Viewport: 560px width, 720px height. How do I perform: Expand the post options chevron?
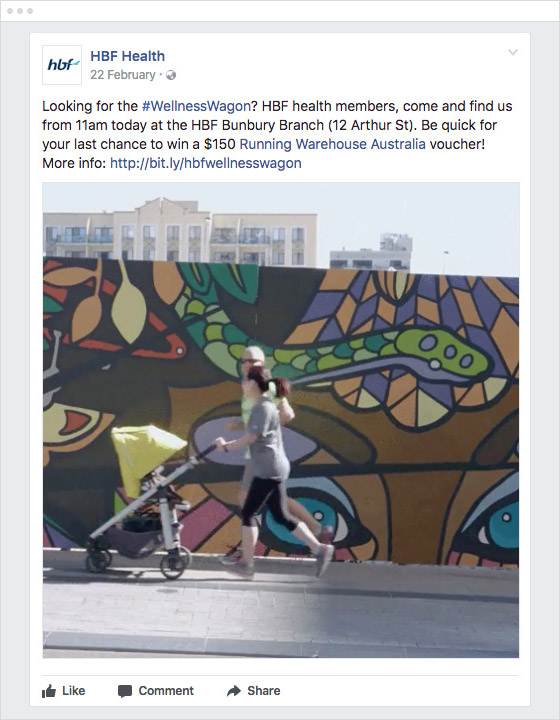(513, 52)
